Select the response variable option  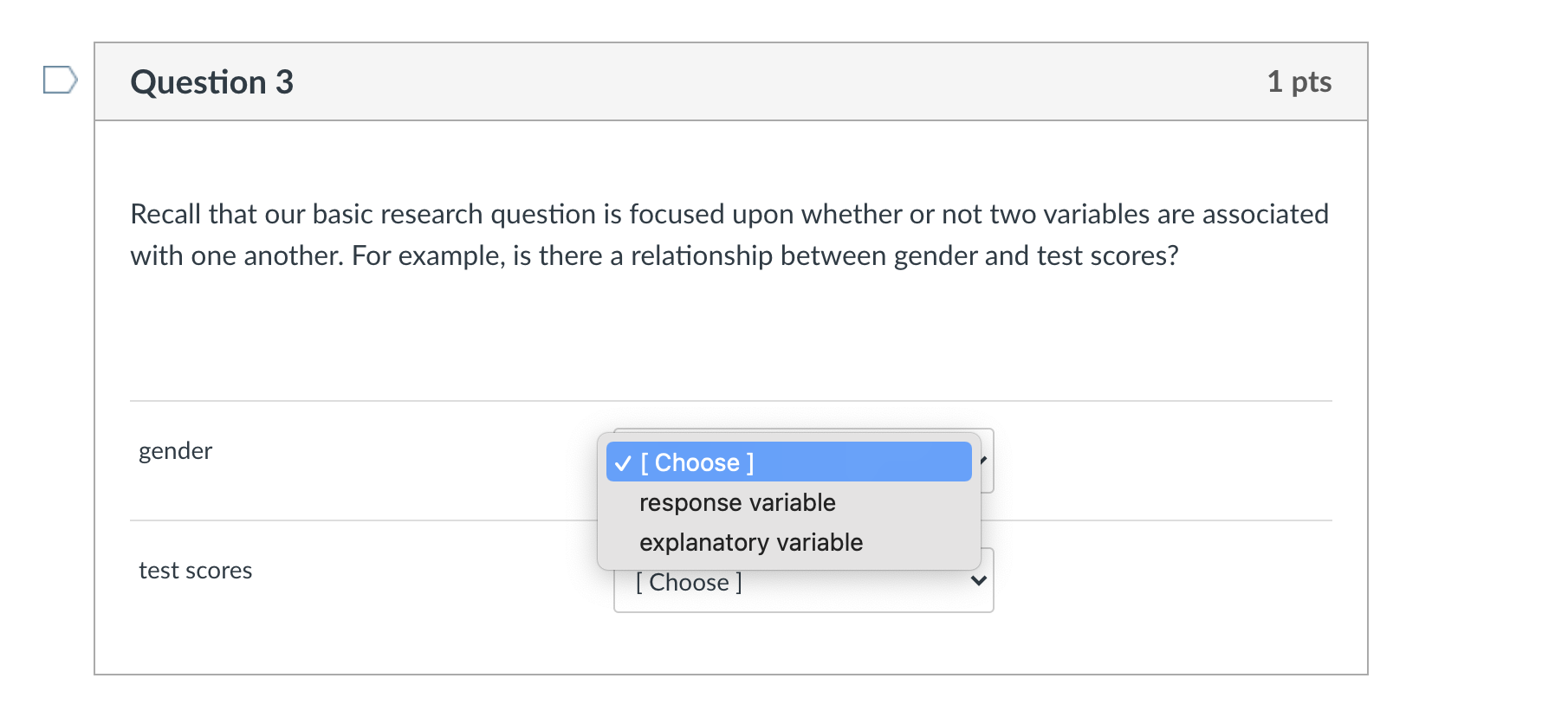(737, 502)
